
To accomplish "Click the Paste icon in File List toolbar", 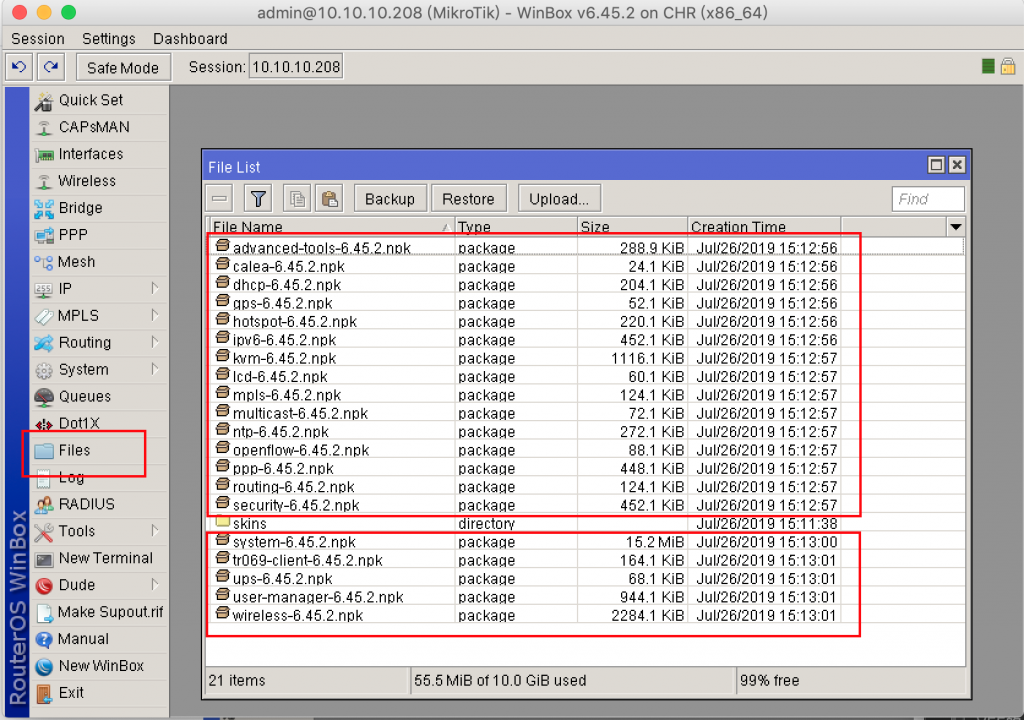I will coord(330,199).
